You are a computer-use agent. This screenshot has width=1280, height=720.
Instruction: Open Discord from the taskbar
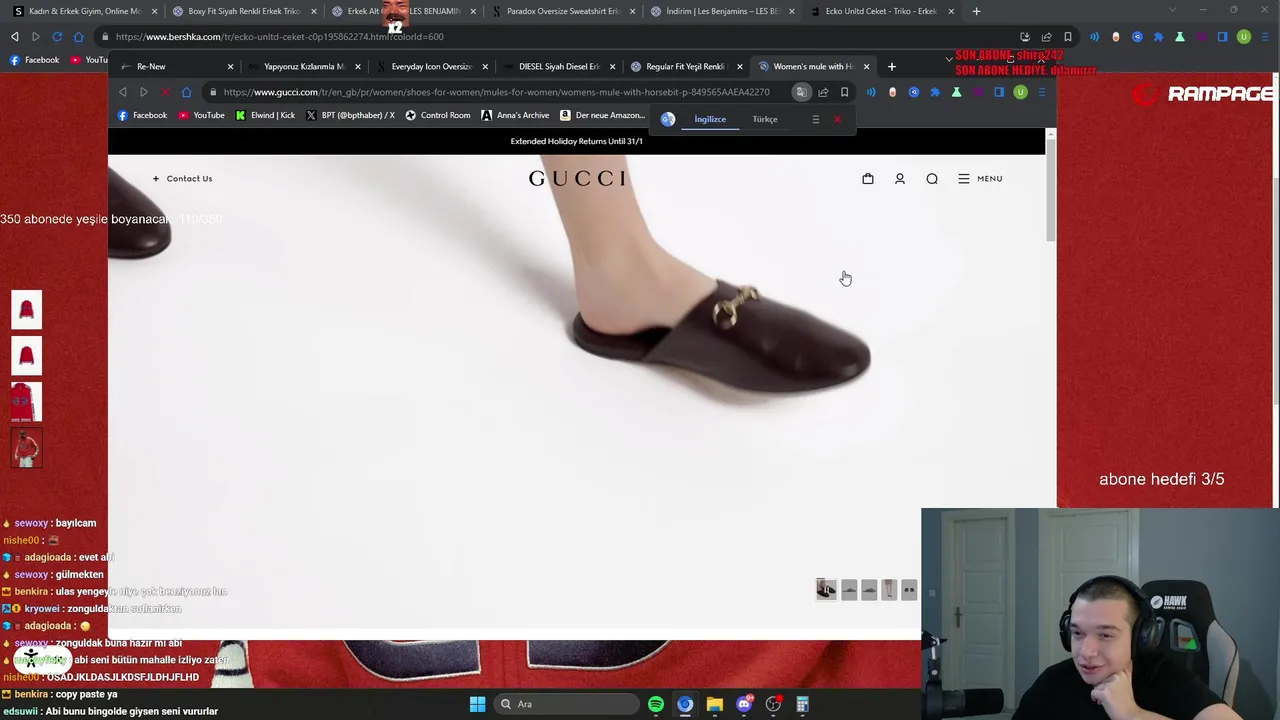(744, 704)
